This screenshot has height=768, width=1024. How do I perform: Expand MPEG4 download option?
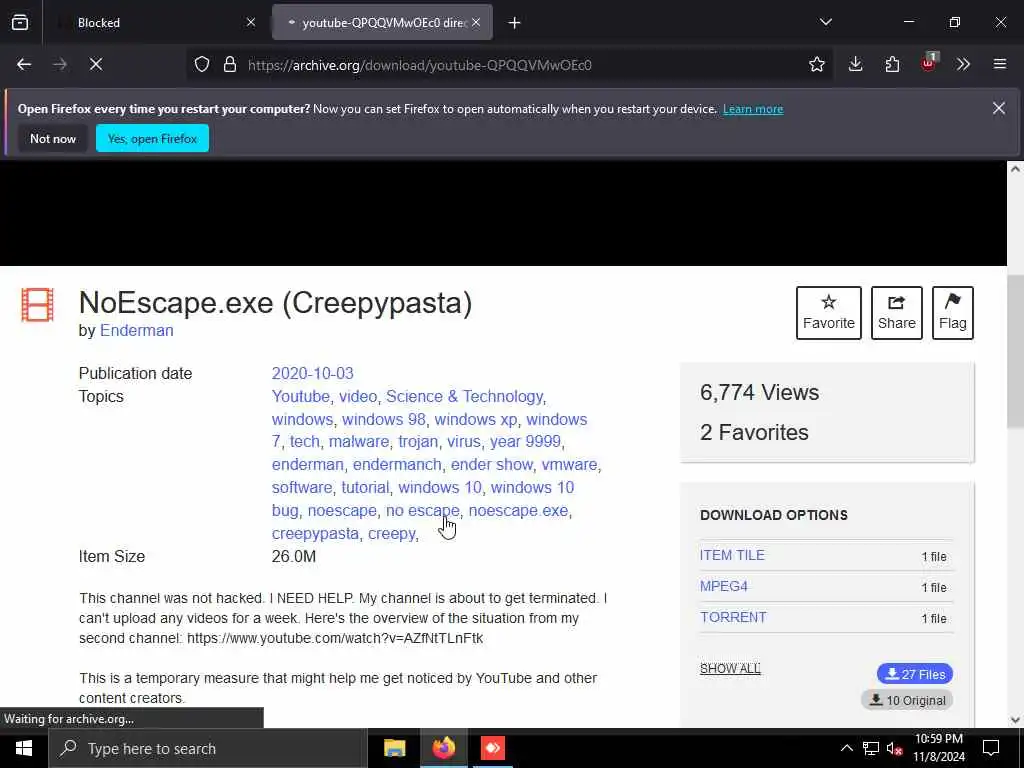pos(724,586)
